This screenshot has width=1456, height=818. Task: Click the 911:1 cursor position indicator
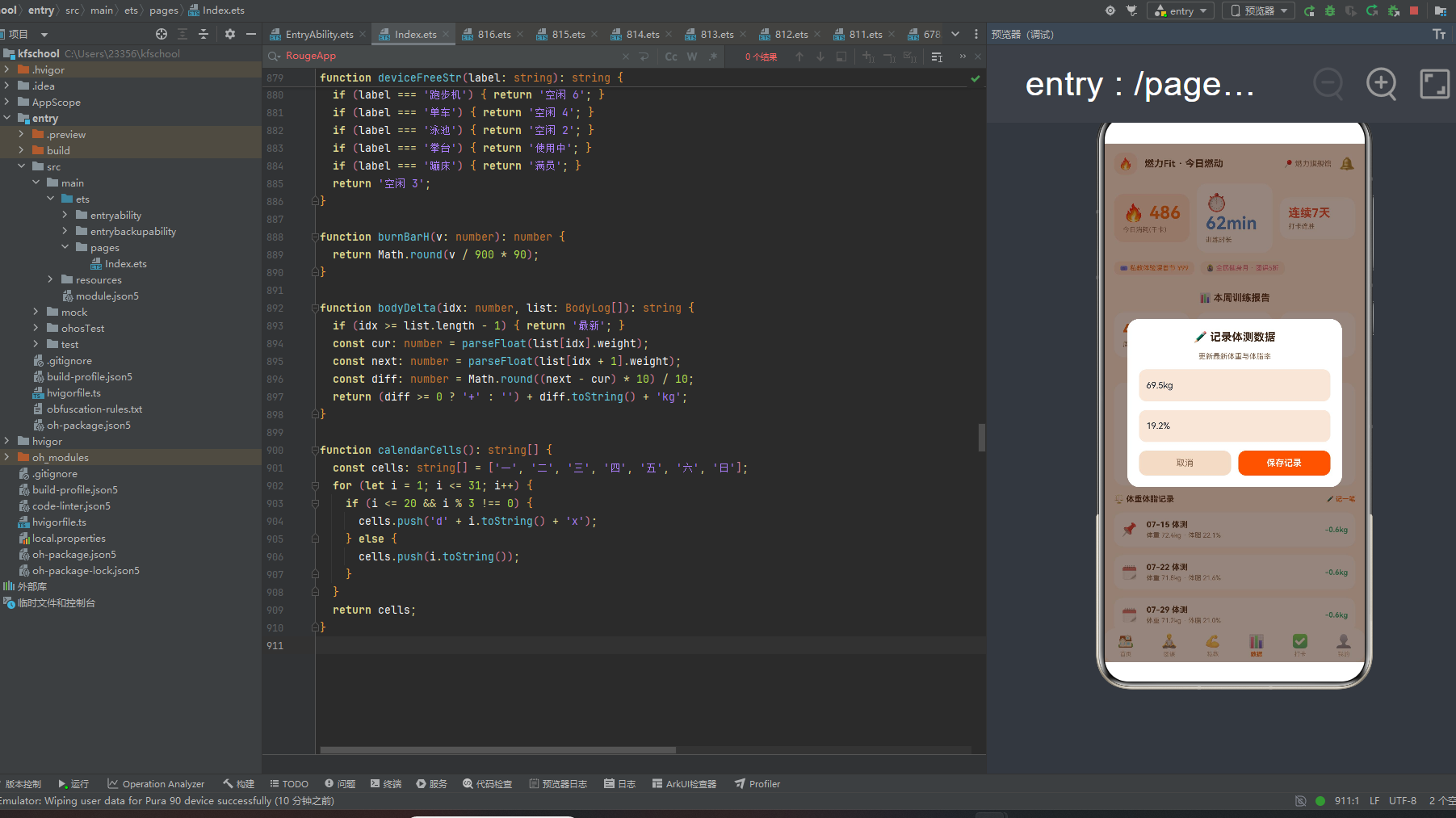(1347, 801)
